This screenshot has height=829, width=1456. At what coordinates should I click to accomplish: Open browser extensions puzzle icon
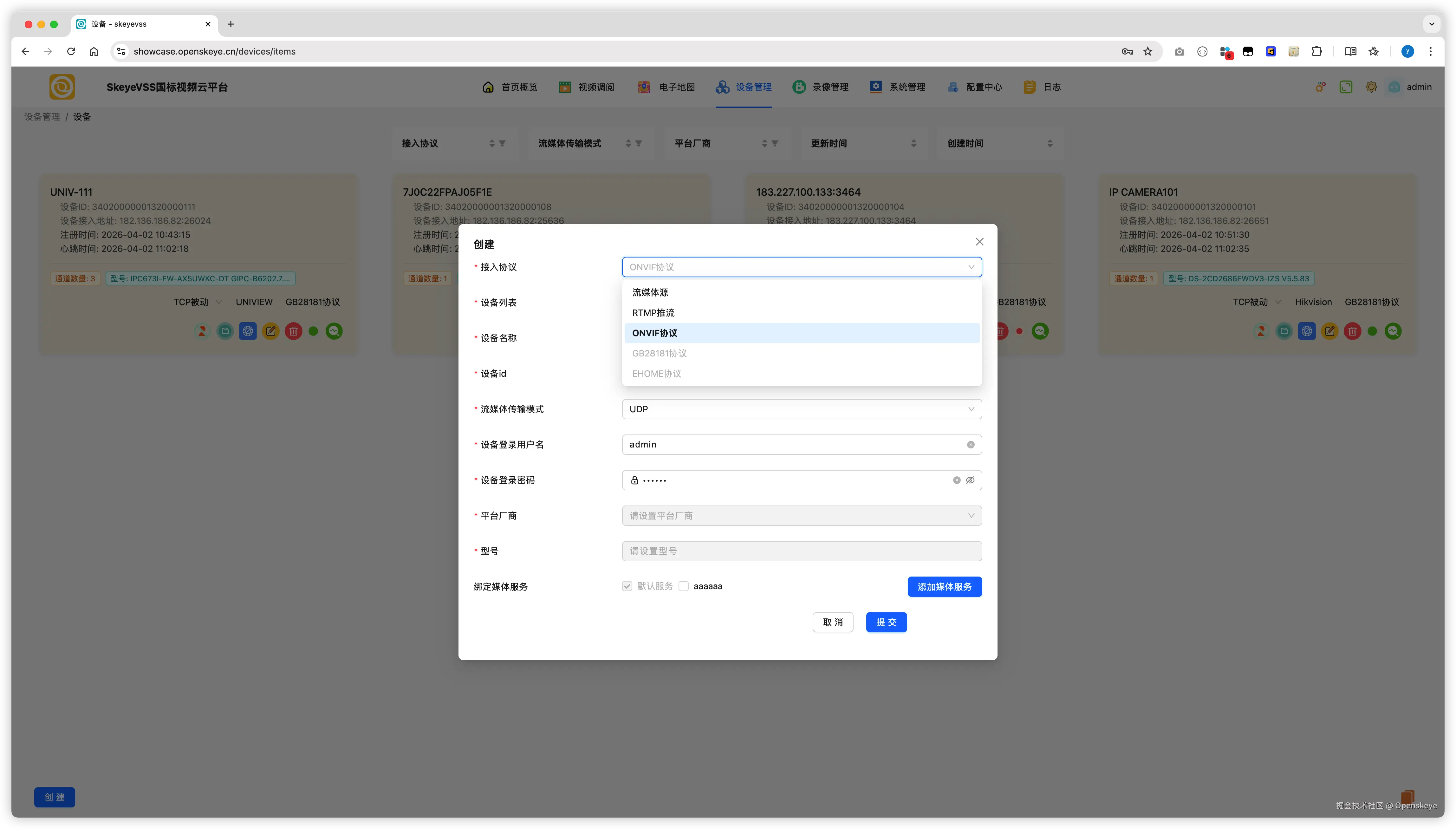1316,51
